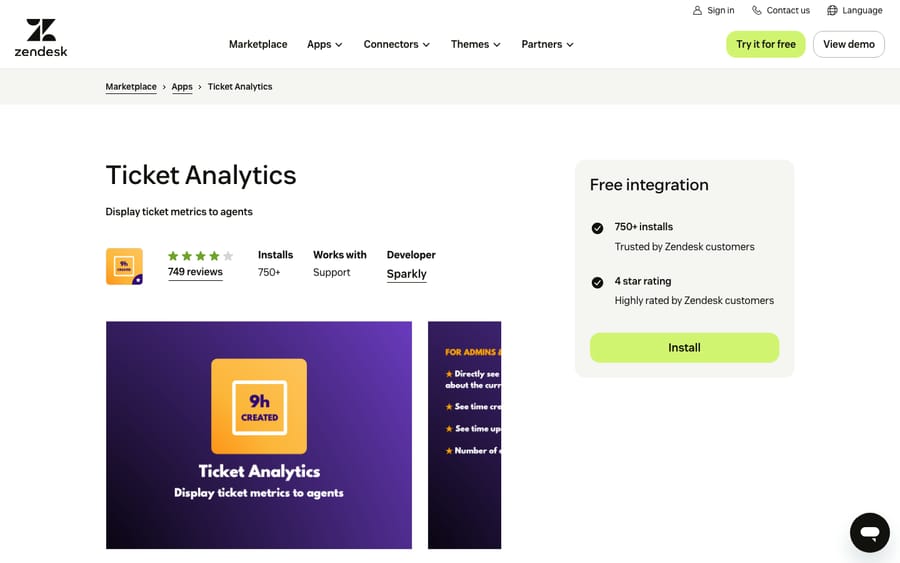Open the Marketplace nav item

tap(258, 44)
